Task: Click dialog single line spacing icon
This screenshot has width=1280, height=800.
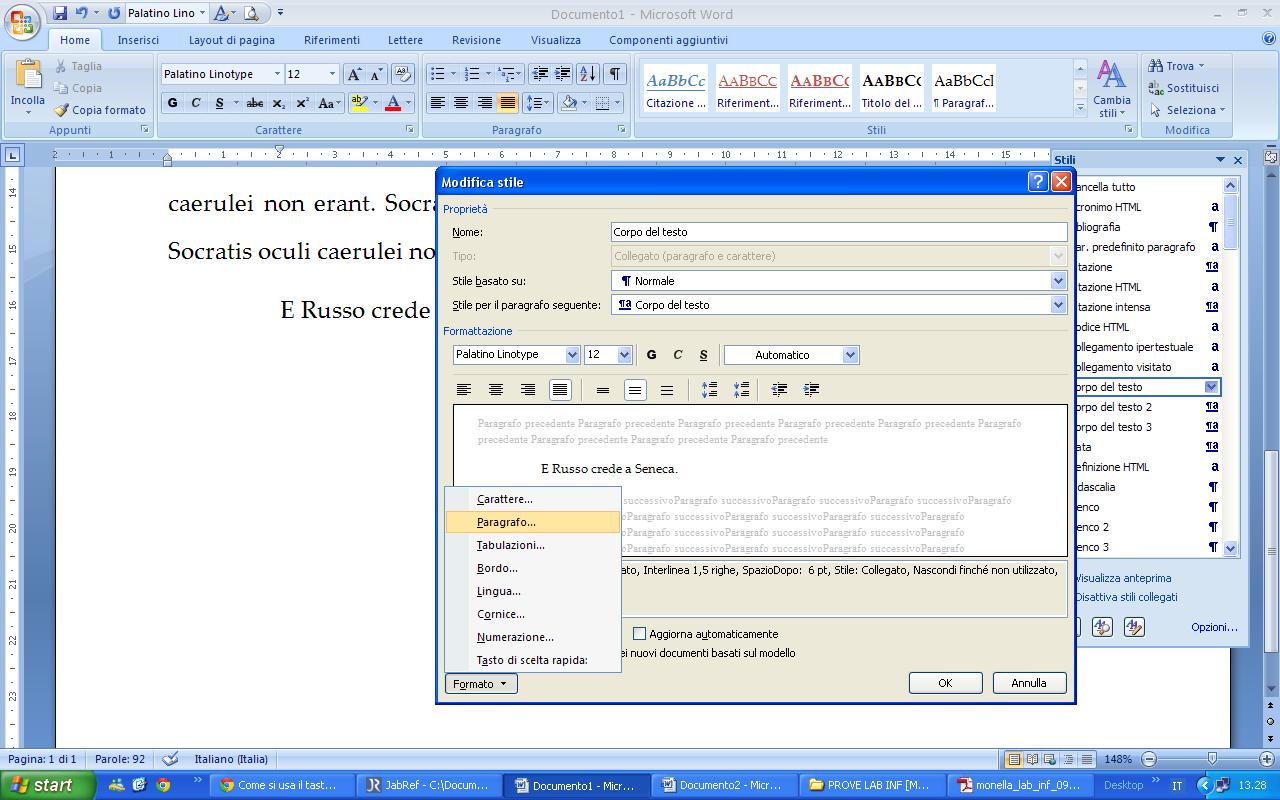Action: coord(602,390)
